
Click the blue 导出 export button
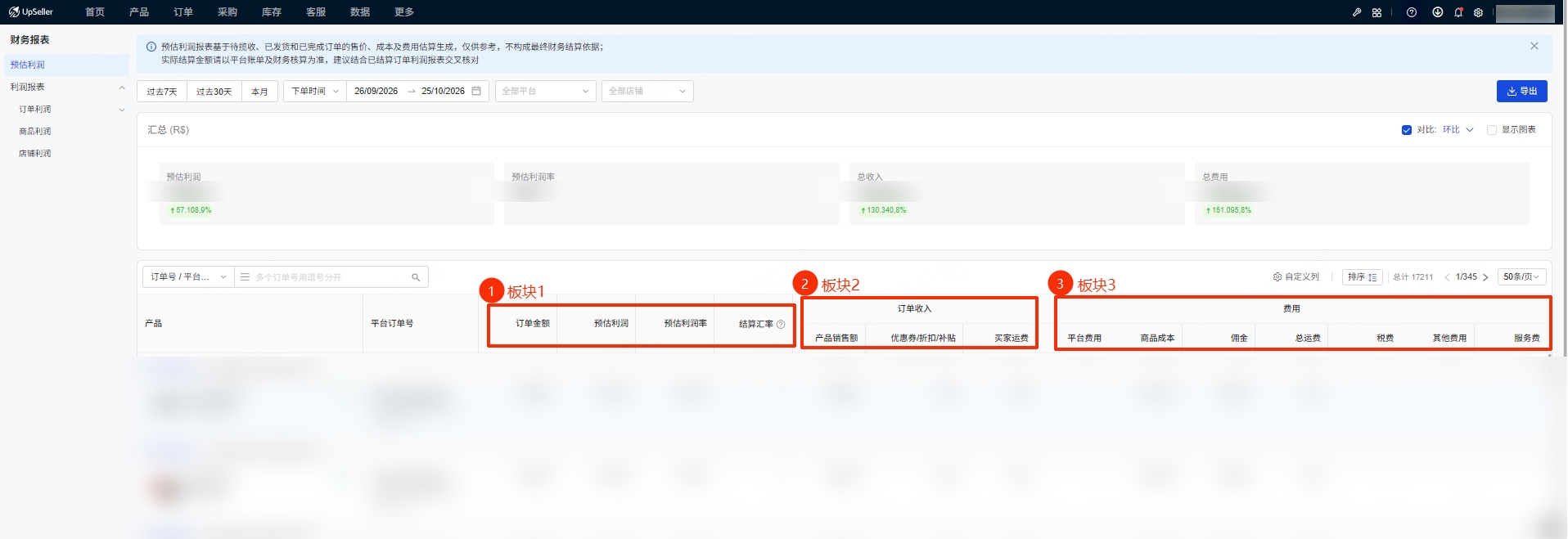(x=1522, y=91)
